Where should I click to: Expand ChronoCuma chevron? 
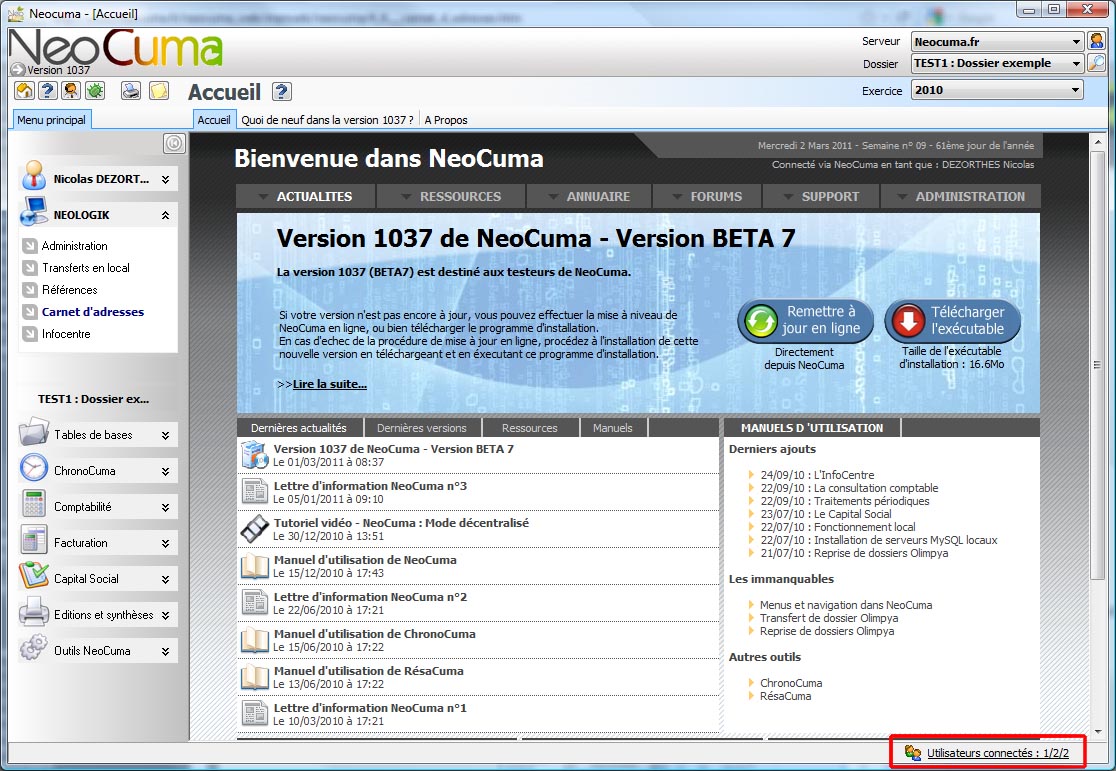click(165, 471)
